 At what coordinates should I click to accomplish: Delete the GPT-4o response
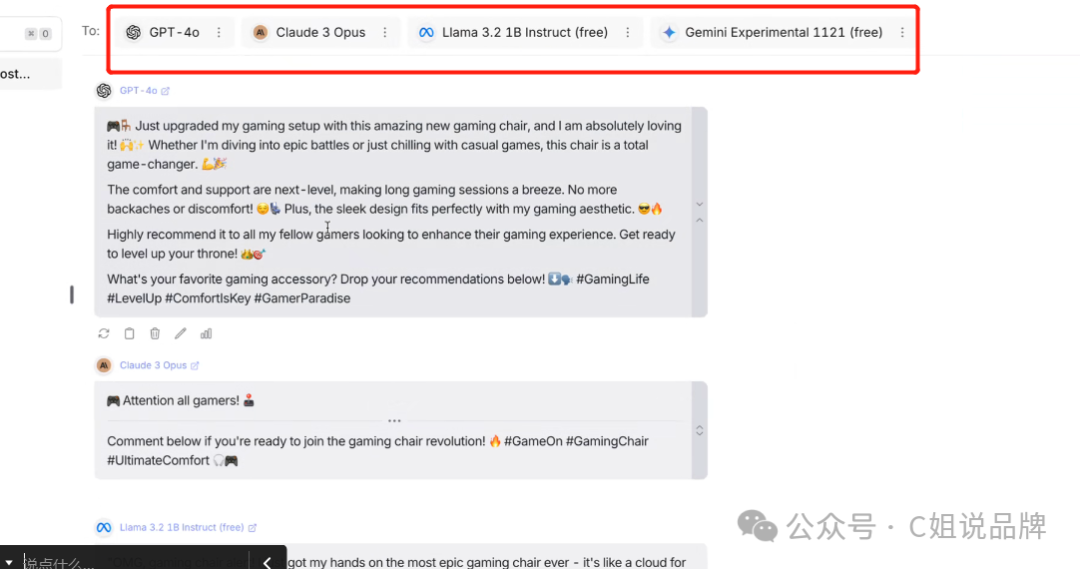pos(155,333)
